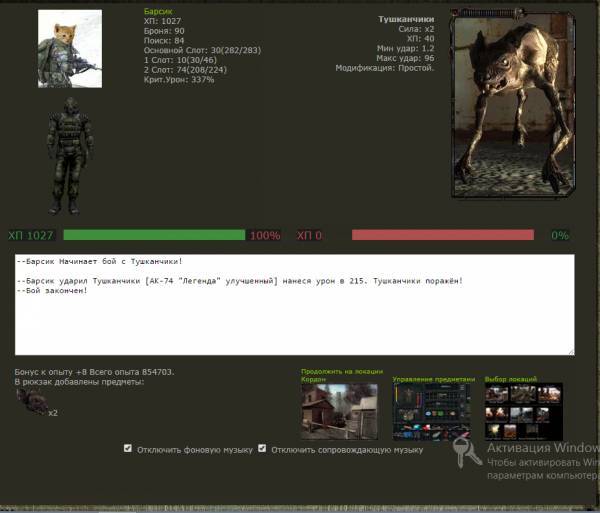Click the В рюкзак добавлены предметы text

pyautogui.click(x=79, y=382)
